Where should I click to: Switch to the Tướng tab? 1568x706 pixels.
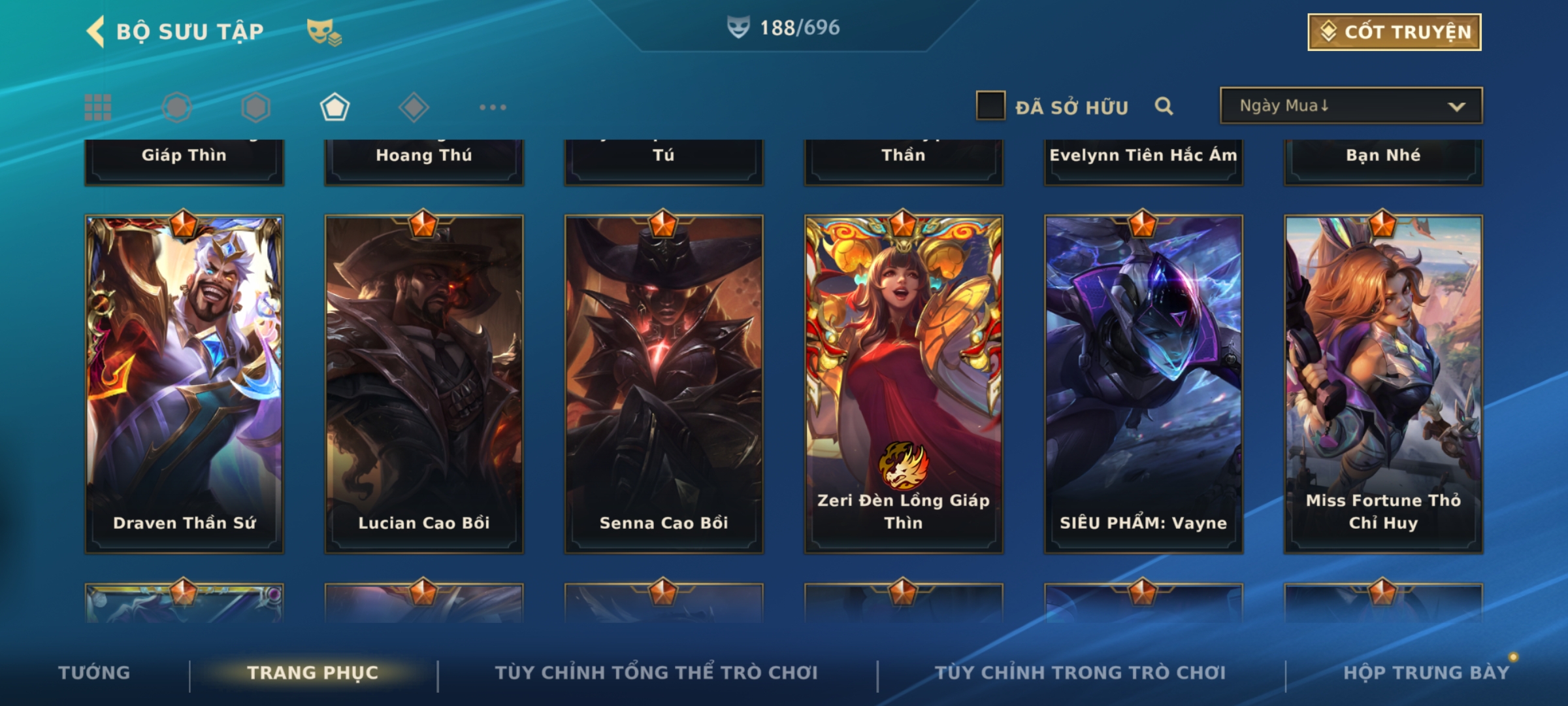pos(94,673)
